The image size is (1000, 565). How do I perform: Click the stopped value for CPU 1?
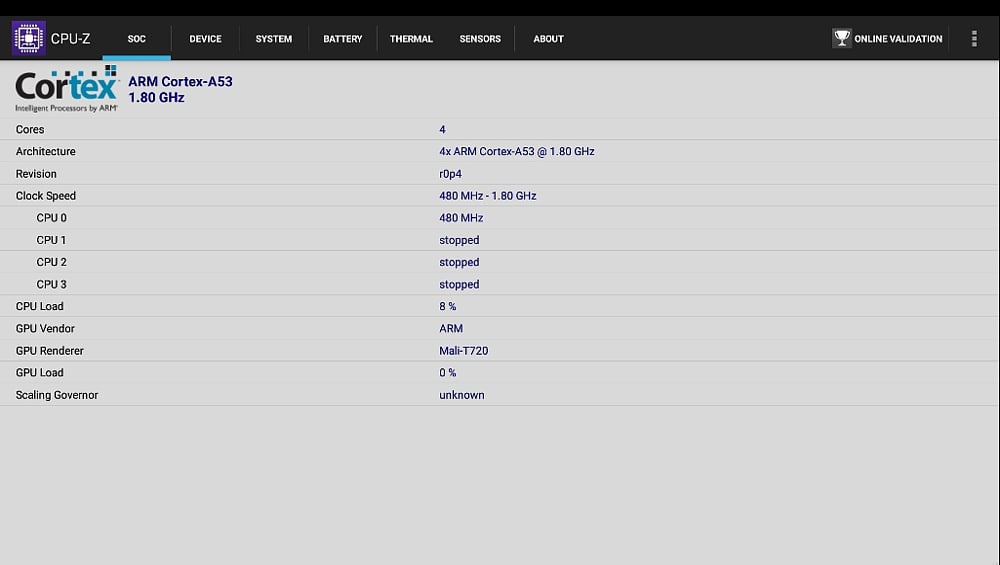point(459,240)
